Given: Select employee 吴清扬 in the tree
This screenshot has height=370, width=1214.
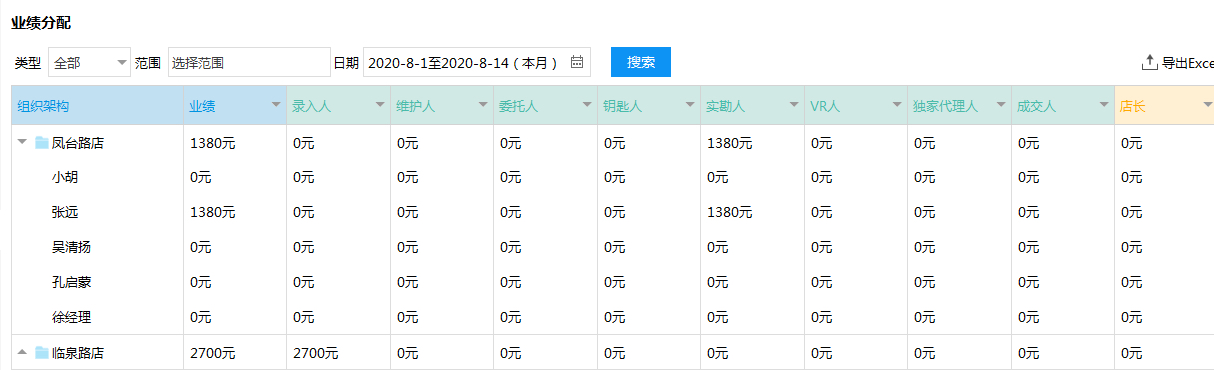Looking at the screenshot, I should [72, 247].
